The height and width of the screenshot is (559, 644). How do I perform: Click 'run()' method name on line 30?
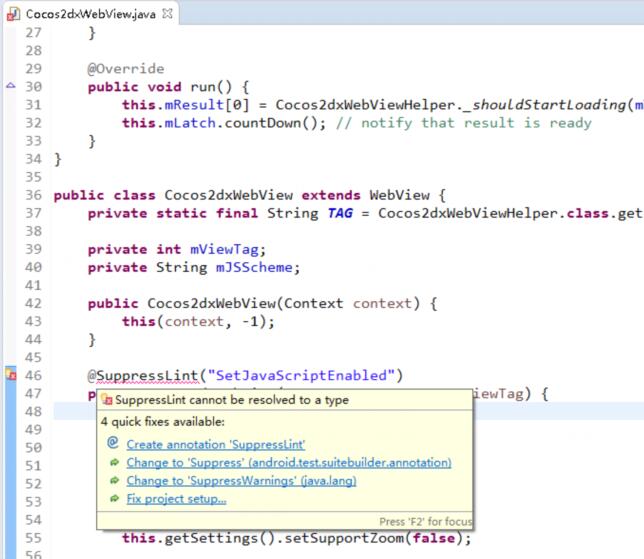(211, 87)
